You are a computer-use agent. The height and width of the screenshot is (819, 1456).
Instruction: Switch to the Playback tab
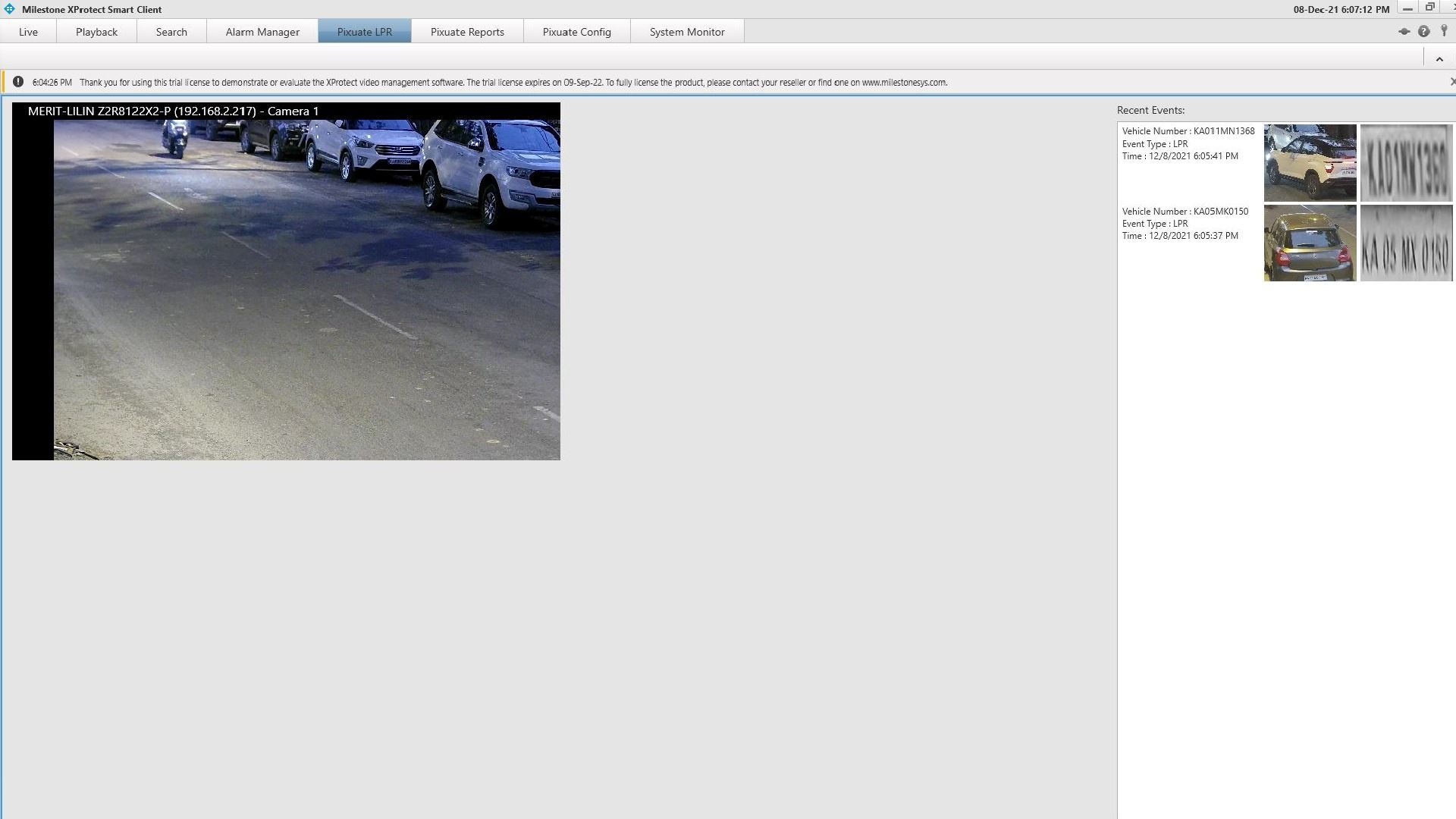coord(96,32)
